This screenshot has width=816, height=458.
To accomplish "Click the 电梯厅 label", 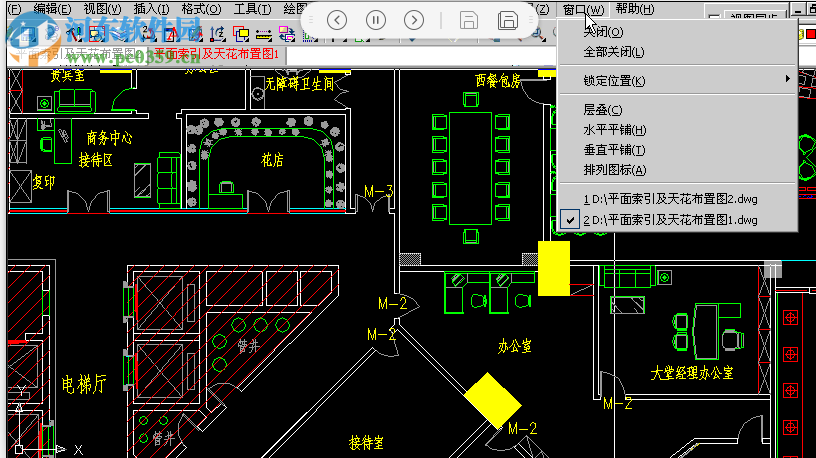I will [x=84, y=385].
